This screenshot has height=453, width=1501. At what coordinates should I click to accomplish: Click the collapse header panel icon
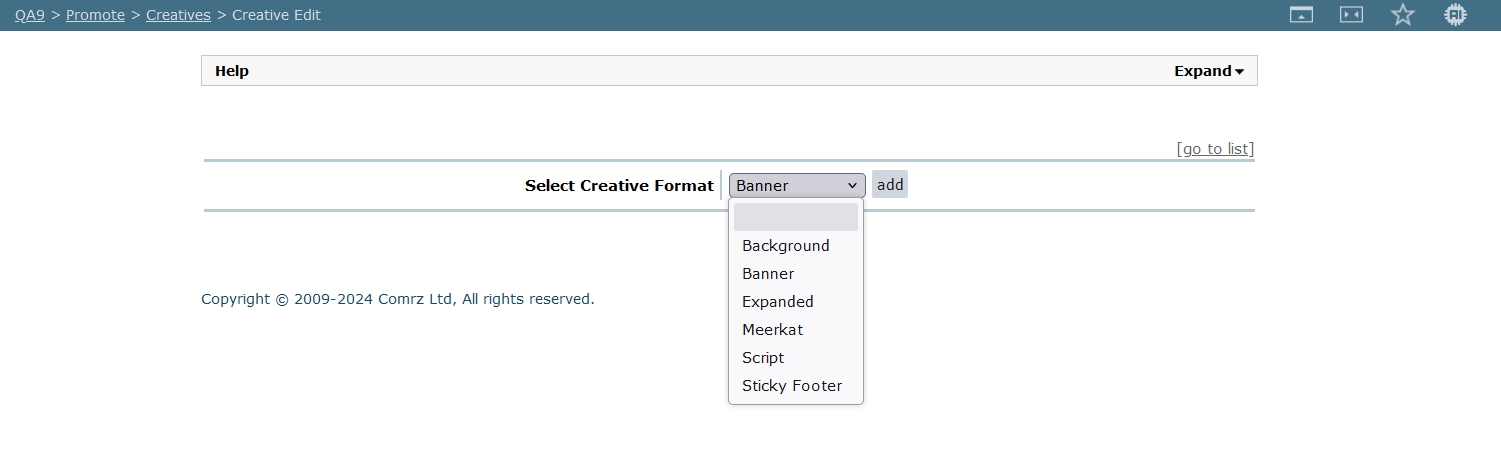point(1301,15)
